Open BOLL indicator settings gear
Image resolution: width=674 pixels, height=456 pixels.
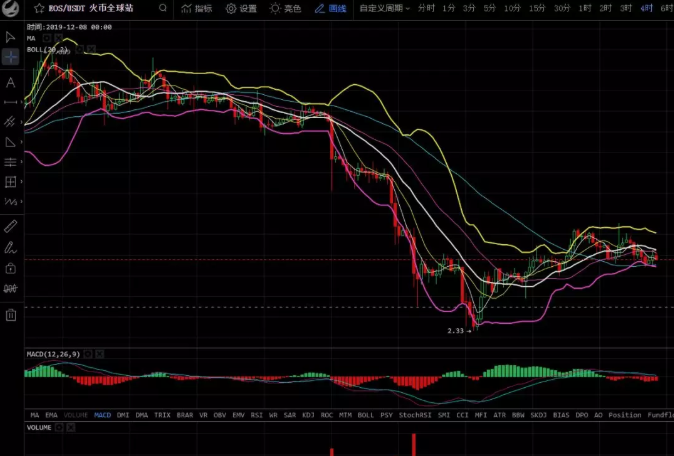80,50
